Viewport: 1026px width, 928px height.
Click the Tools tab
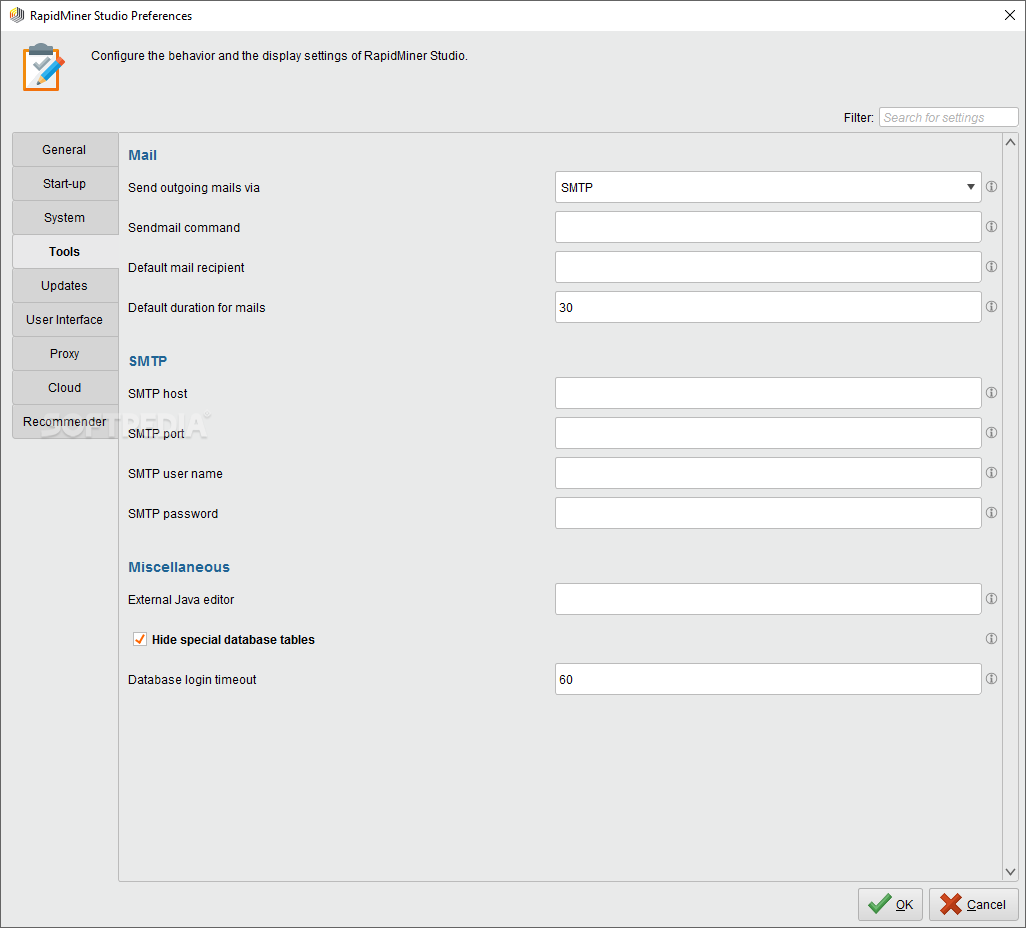click(x=65, y=251)
